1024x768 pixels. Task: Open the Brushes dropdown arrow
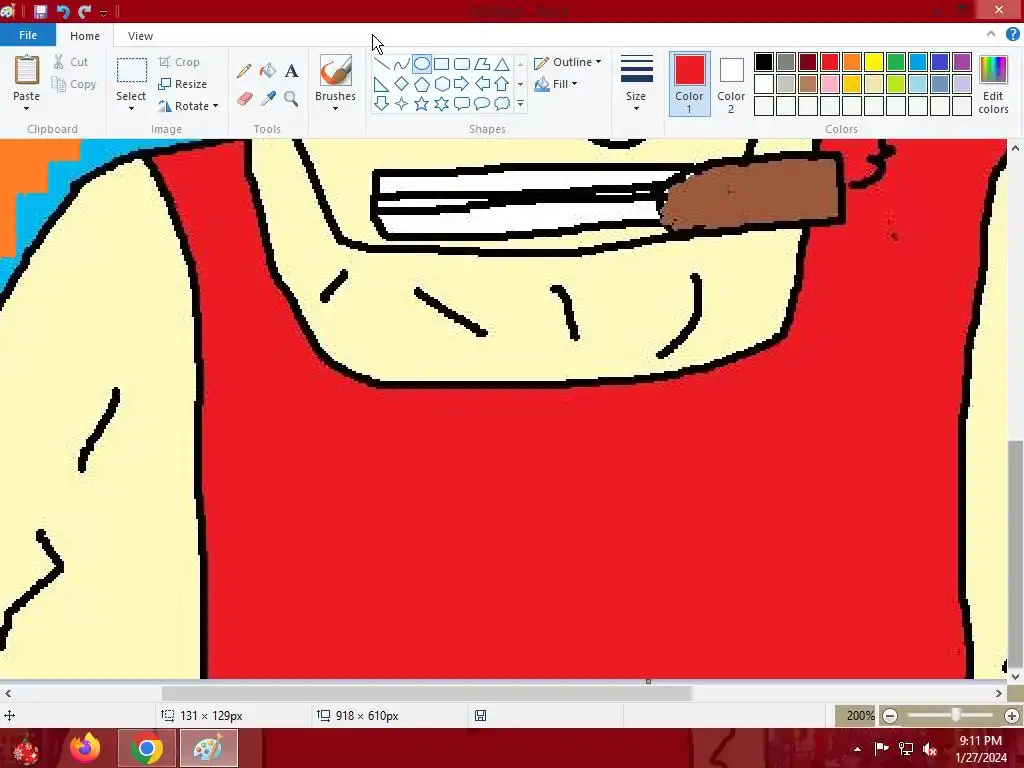[x=335, y=109]
